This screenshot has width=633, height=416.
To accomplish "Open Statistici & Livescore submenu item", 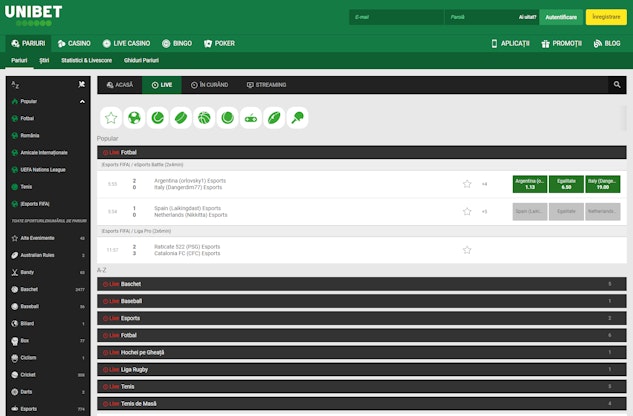I will point(86,61).
